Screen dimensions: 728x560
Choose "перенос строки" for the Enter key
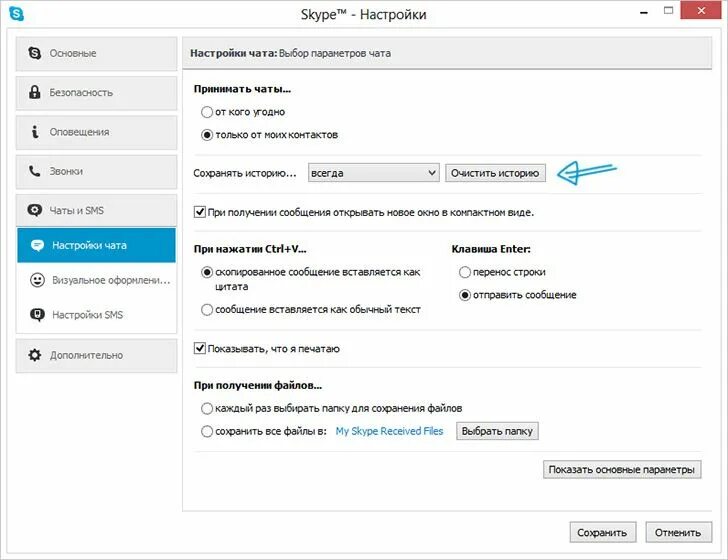pos(465,272)
